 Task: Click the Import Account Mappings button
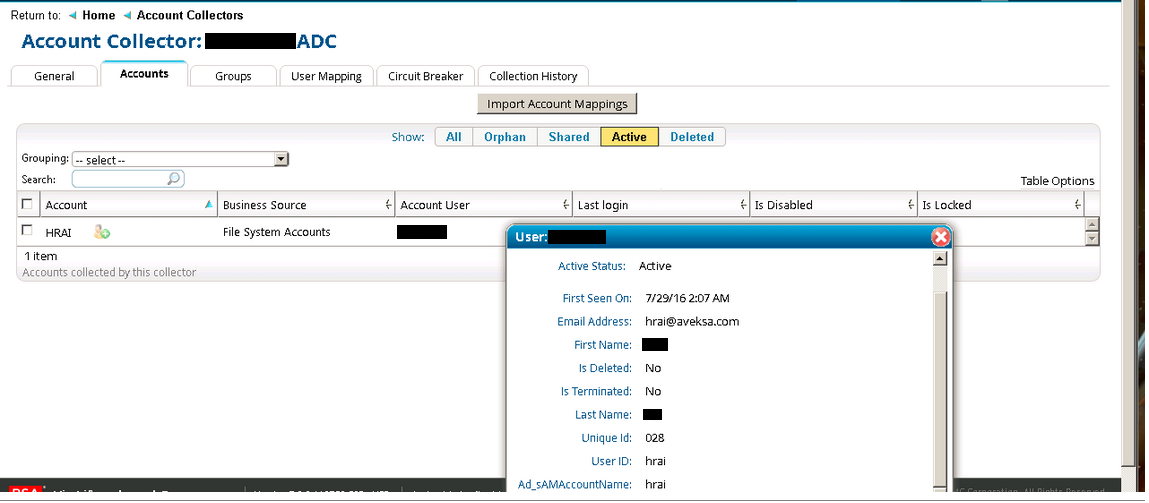click(557, 104)
